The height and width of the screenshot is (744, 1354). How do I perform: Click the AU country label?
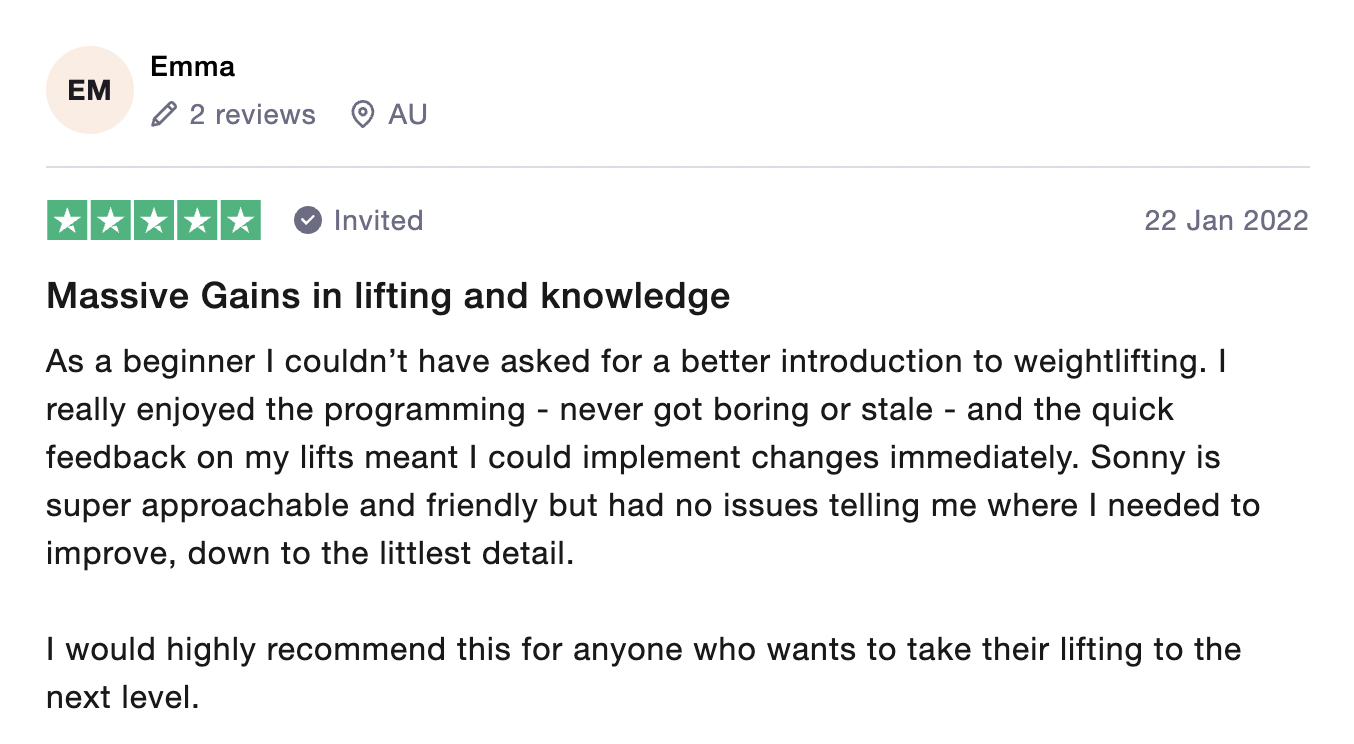(408, 115)
